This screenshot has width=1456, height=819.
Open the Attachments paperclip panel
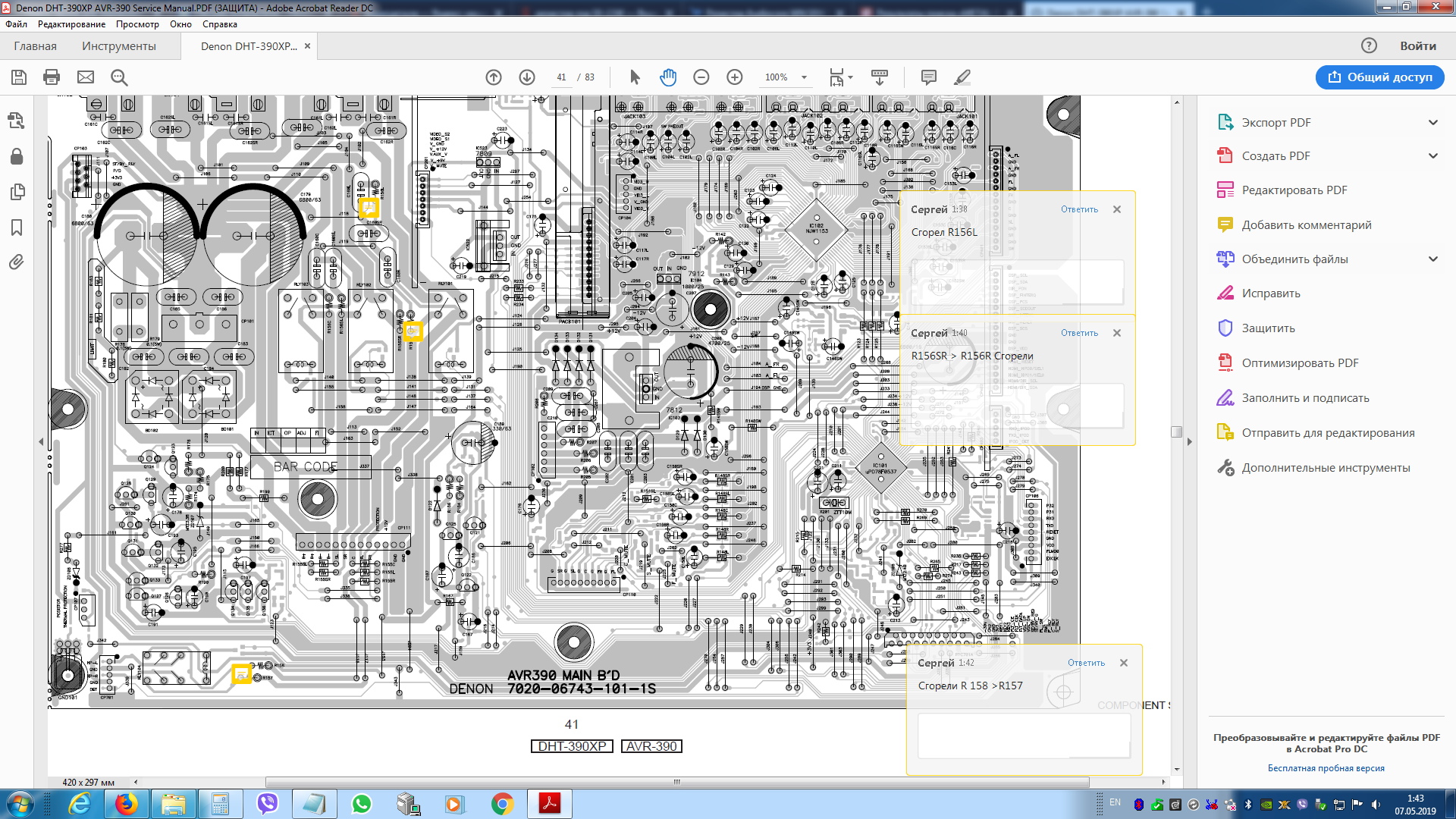click(17, 262)
